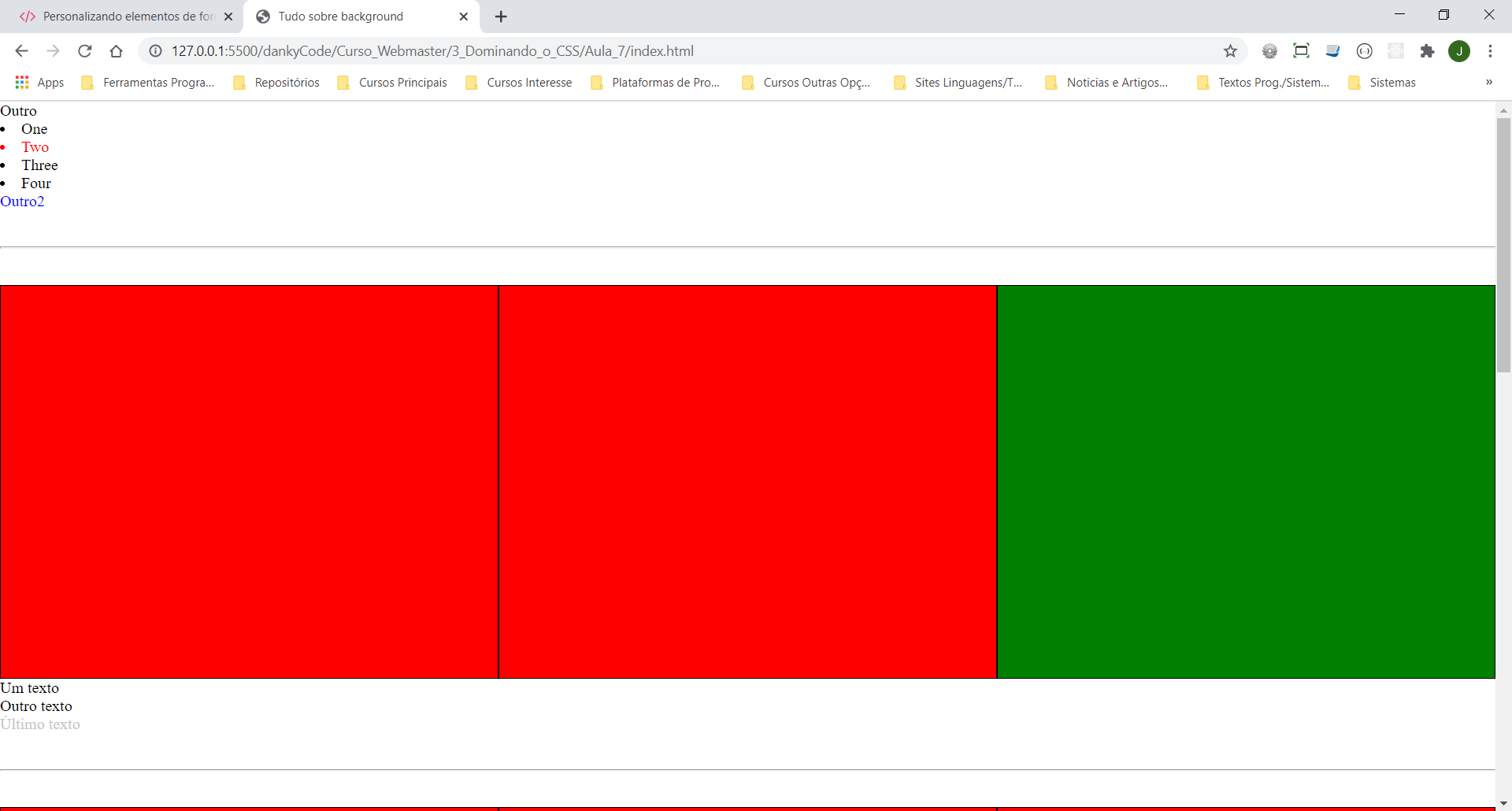Click the blue 'Outro2' text
The image size is (1512, 811).
(22, 202)
